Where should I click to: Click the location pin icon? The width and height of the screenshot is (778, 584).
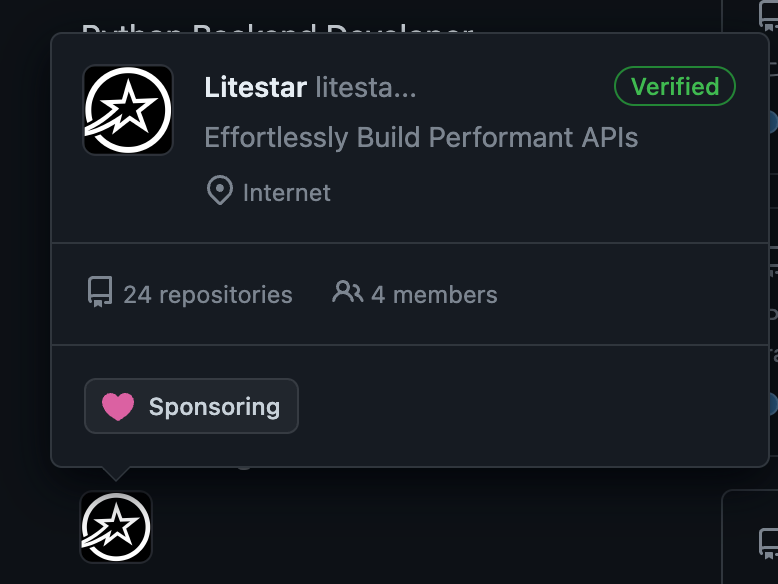click(219, 191)
